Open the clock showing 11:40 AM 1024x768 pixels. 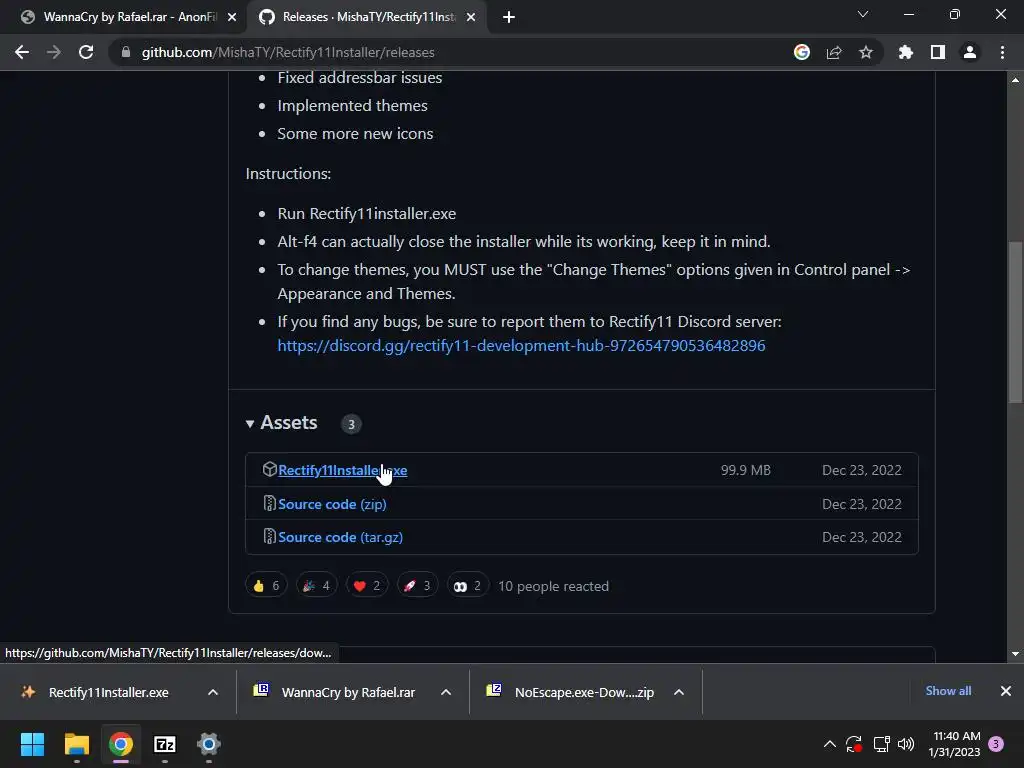[x=955, y=744]
